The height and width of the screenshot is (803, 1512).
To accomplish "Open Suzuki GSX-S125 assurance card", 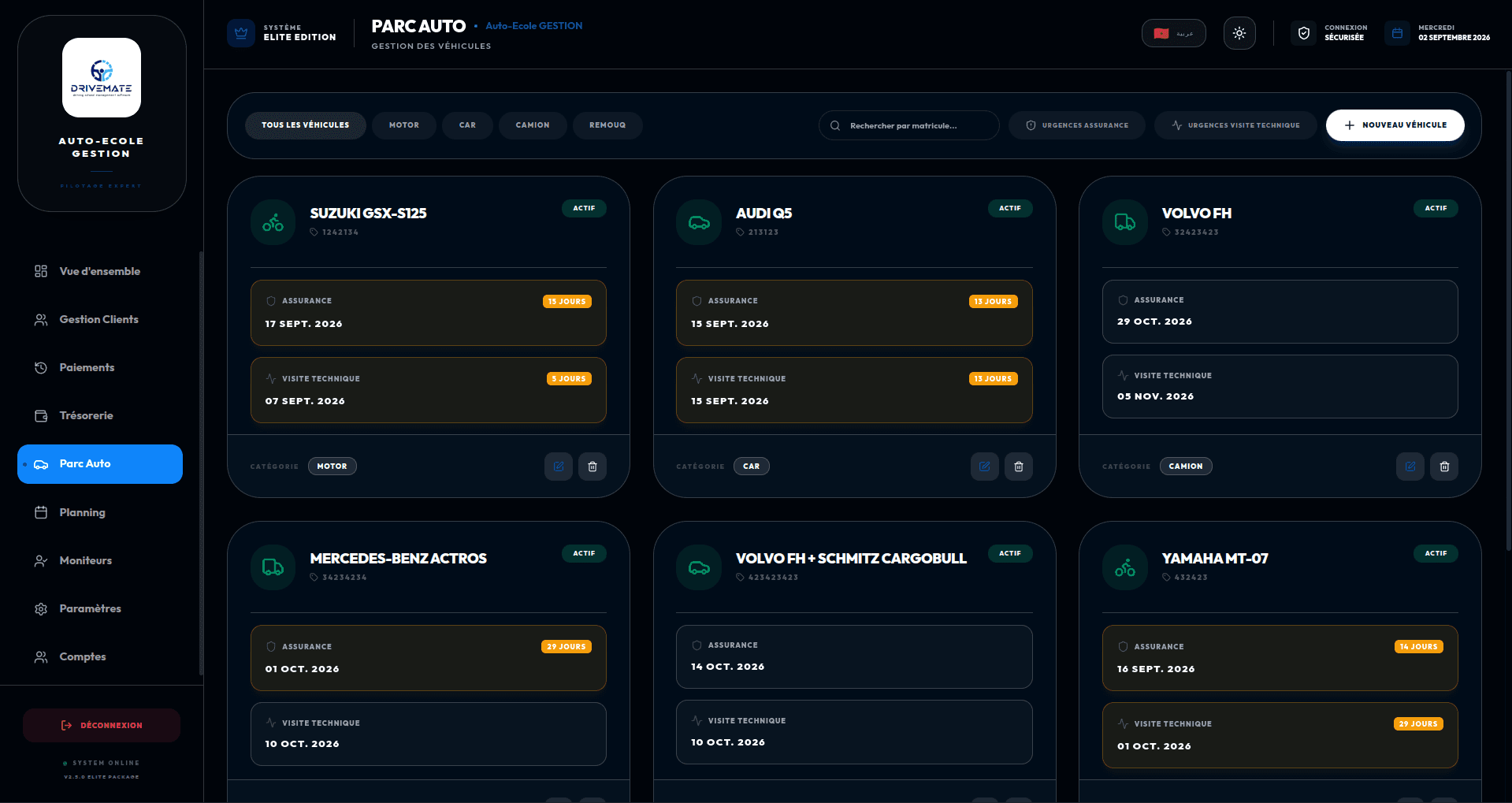I will click(x=429, y=313).
